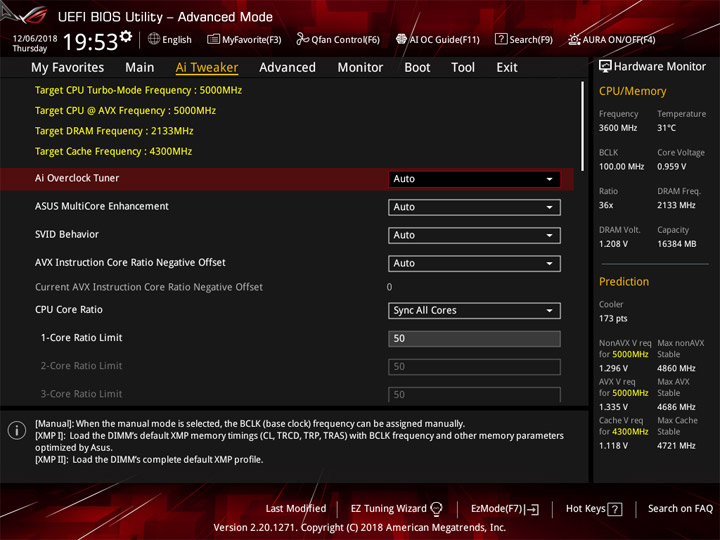Select SVID Behavior label
The width and height of the screenshot is (720, 540).
(x=67, y=234)
